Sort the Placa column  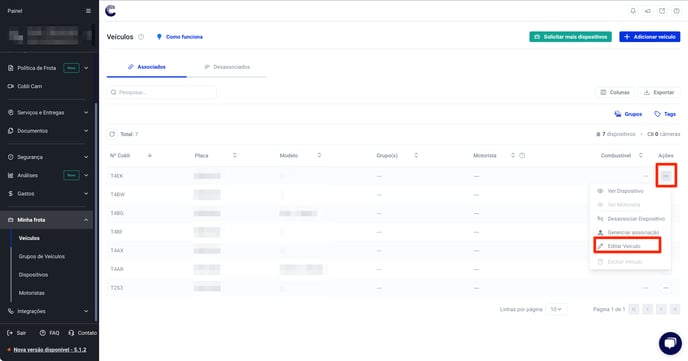235,155
